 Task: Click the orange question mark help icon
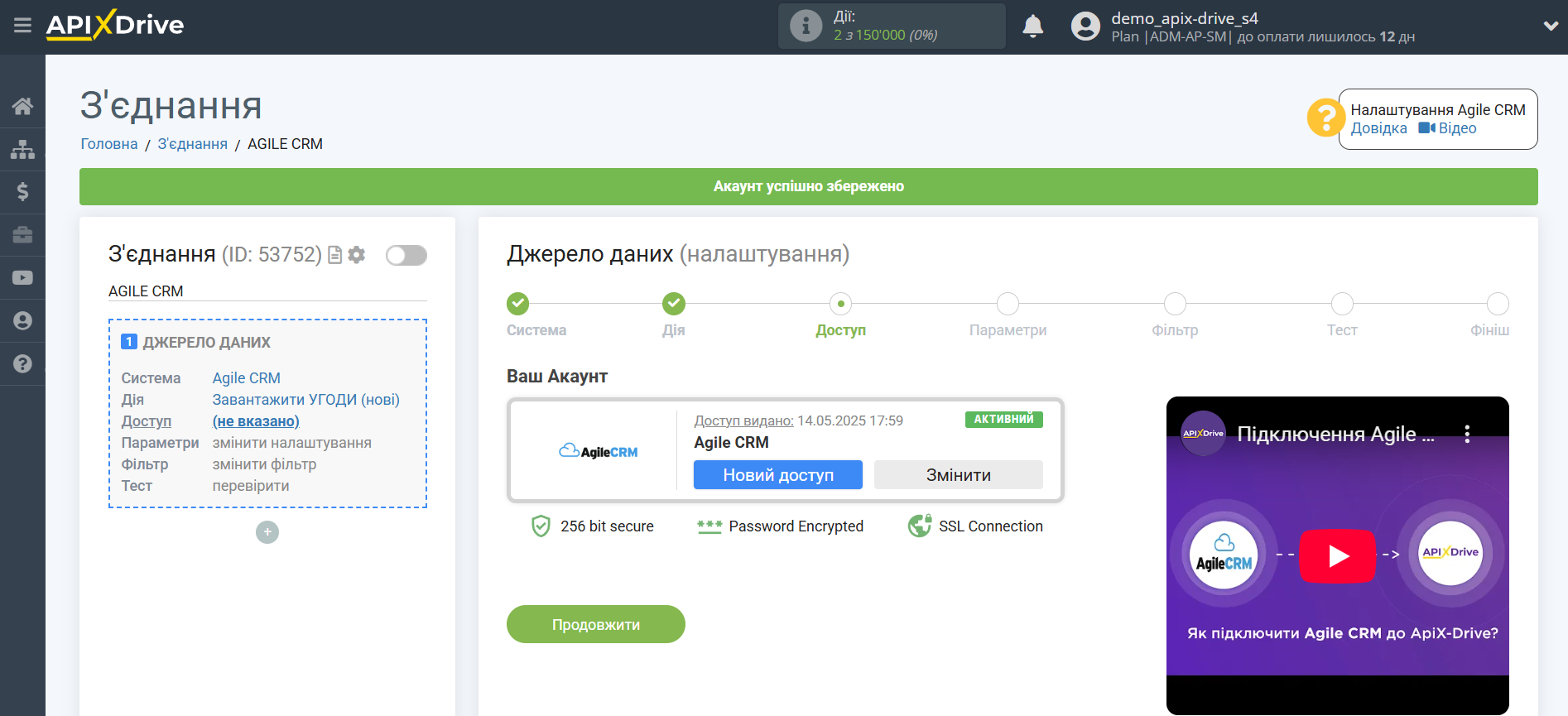pos(1325,118)
